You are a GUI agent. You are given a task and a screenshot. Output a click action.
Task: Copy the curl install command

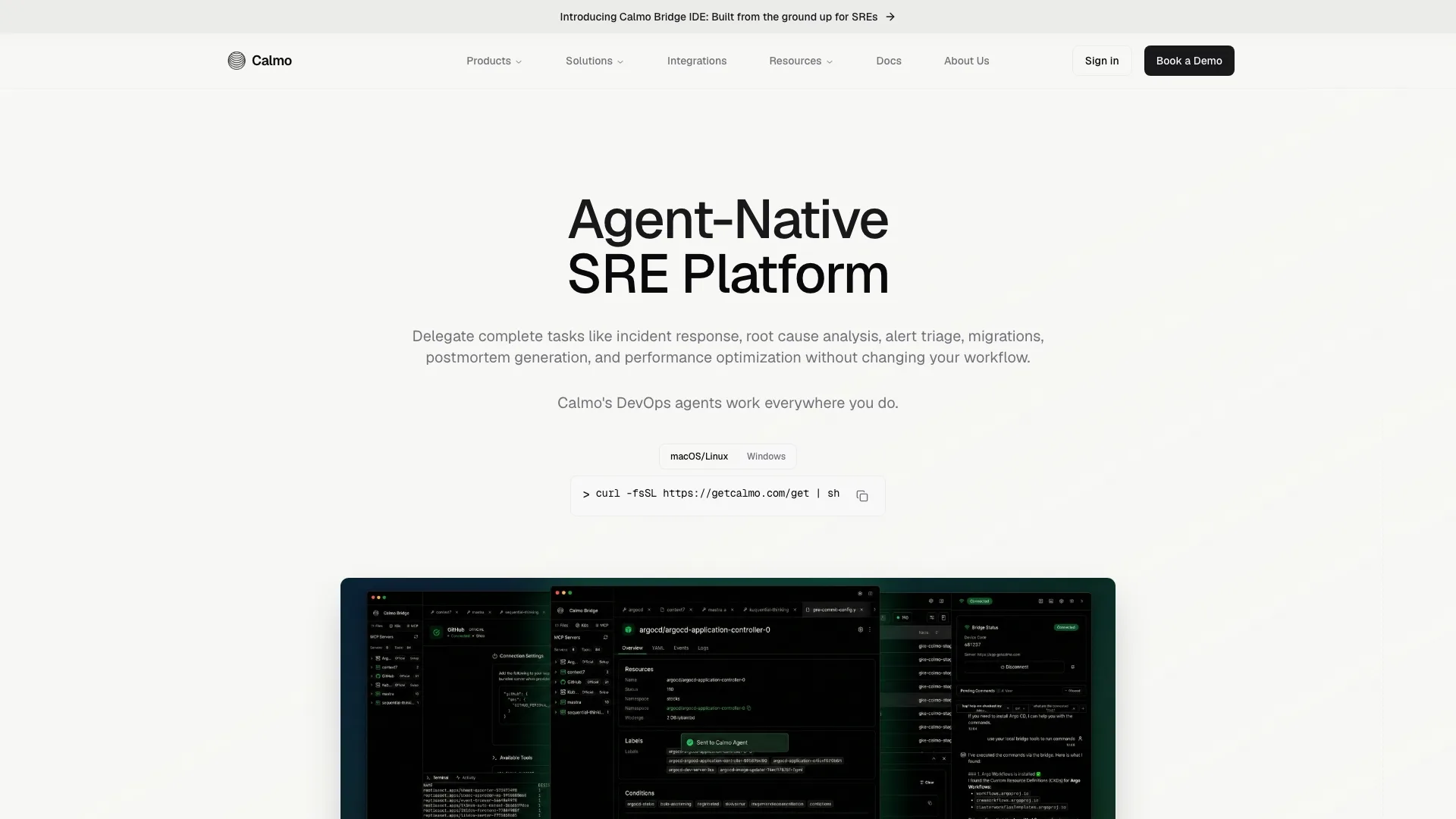point(862,496)
